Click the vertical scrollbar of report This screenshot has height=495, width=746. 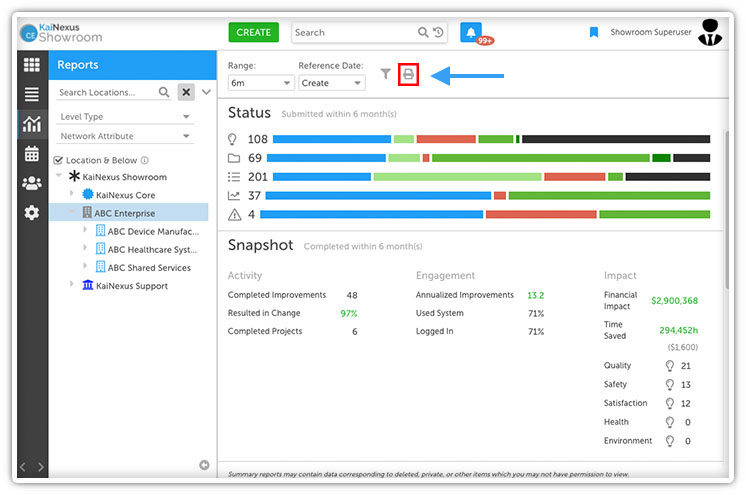[726, 209]
